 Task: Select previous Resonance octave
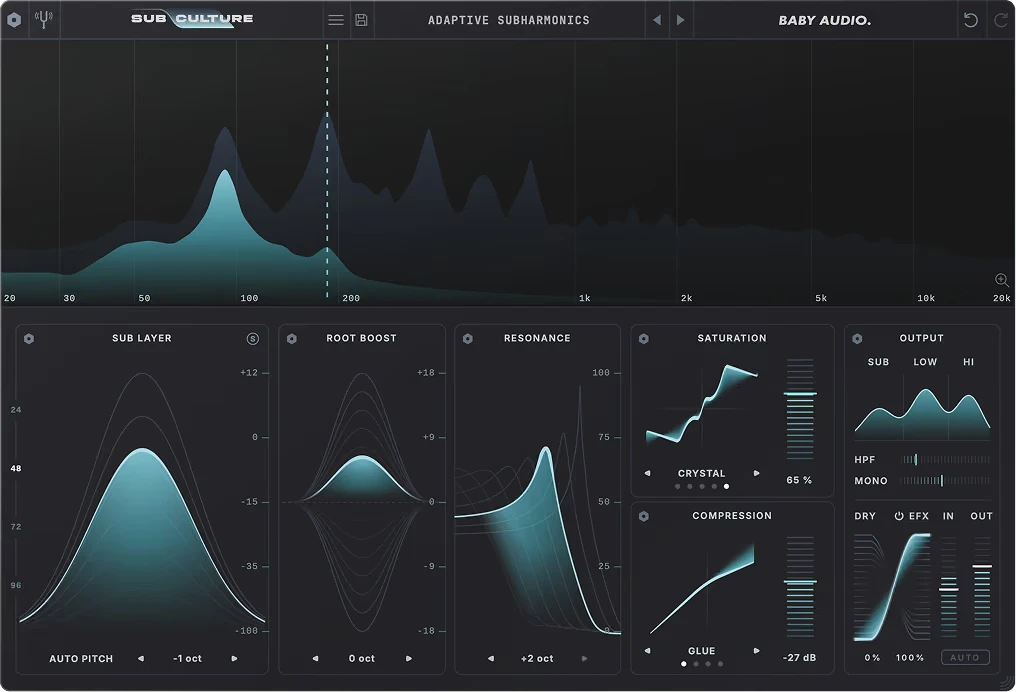[x=491, y=658]
